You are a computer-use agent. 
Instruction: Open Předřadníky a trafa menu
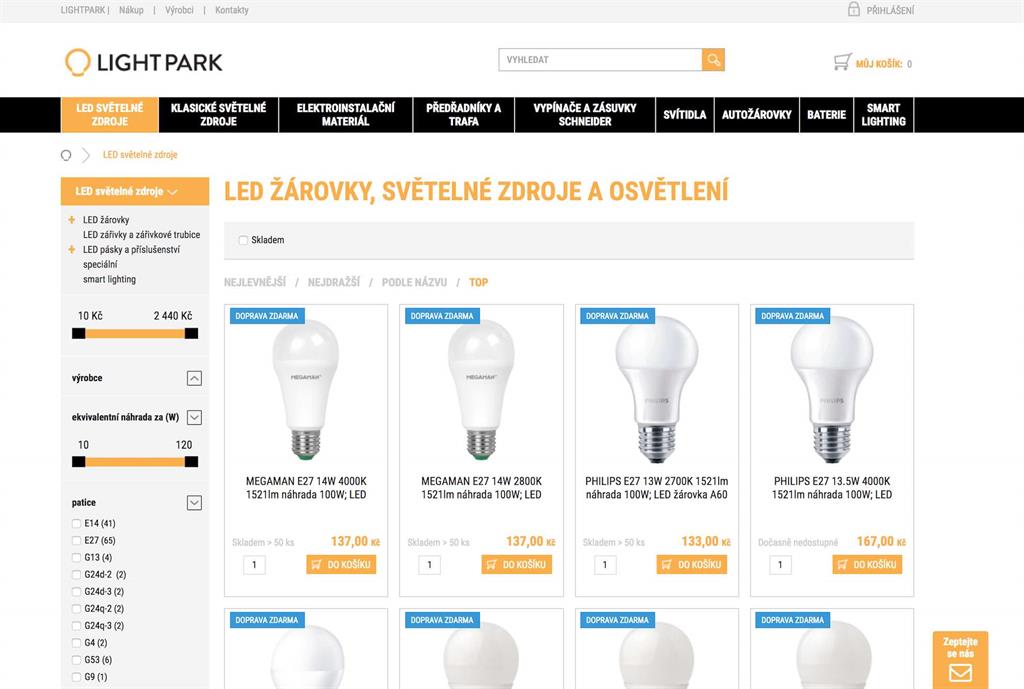464,115
